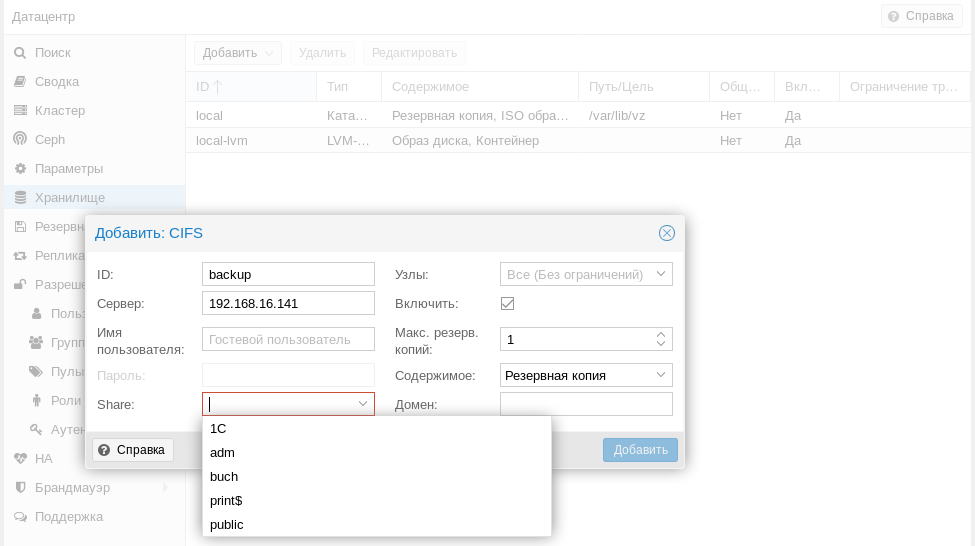975x546 pixels.
Task: Toggle the Включить checkbox
Action: pos(508,303)
